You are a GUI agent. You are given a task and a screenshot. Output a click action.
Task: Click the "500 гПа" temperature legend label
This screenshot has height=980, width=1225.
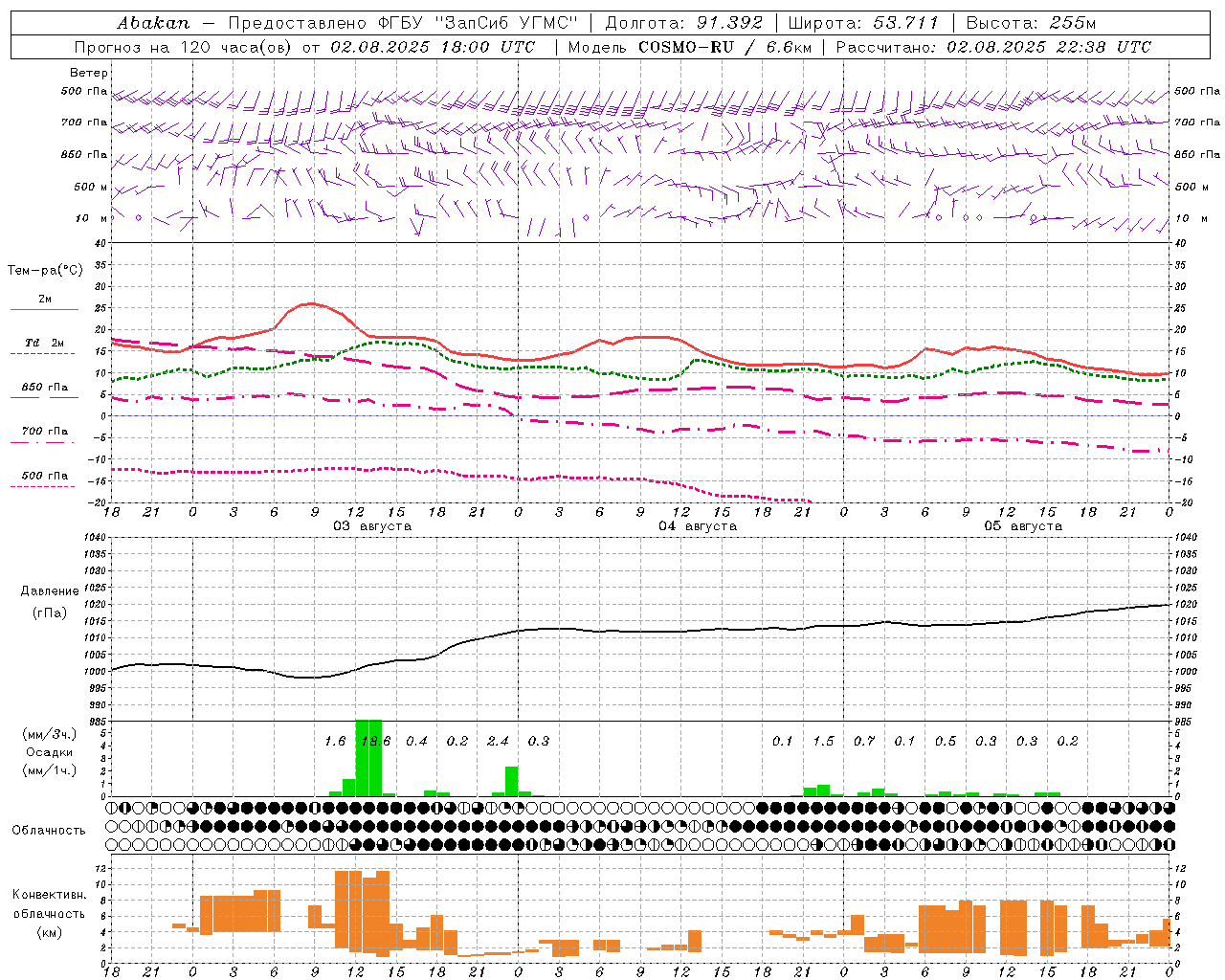(45, 476)
